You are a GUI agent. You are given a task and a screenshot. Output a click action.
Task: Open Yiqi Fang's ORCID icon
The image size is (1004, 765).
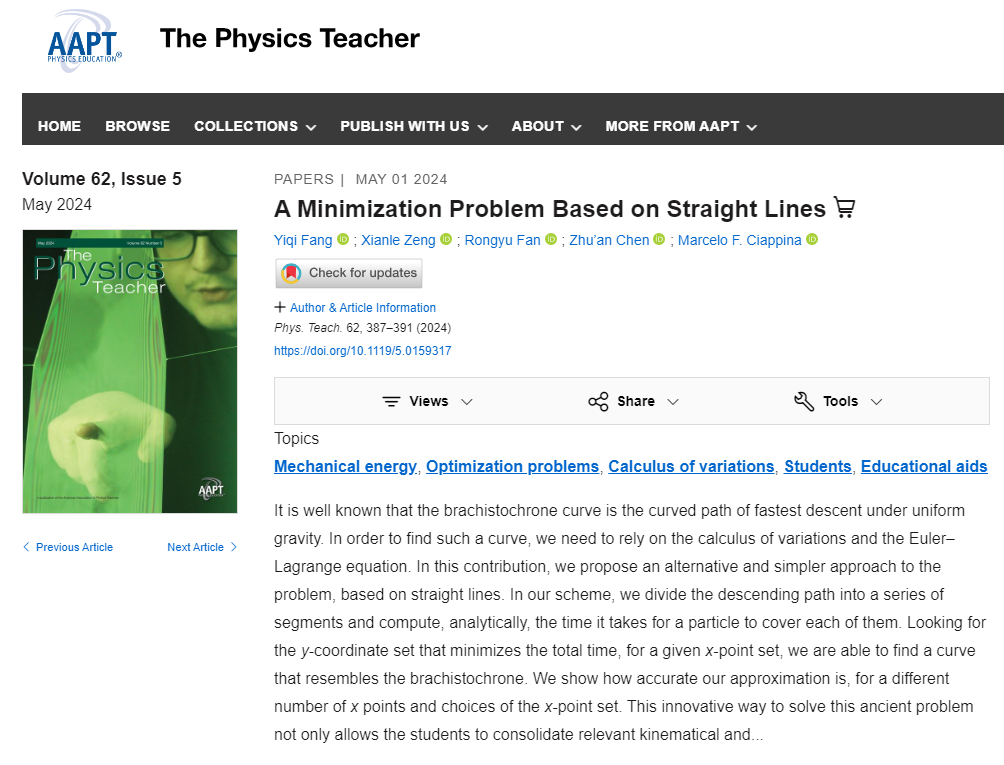(343, 240)
